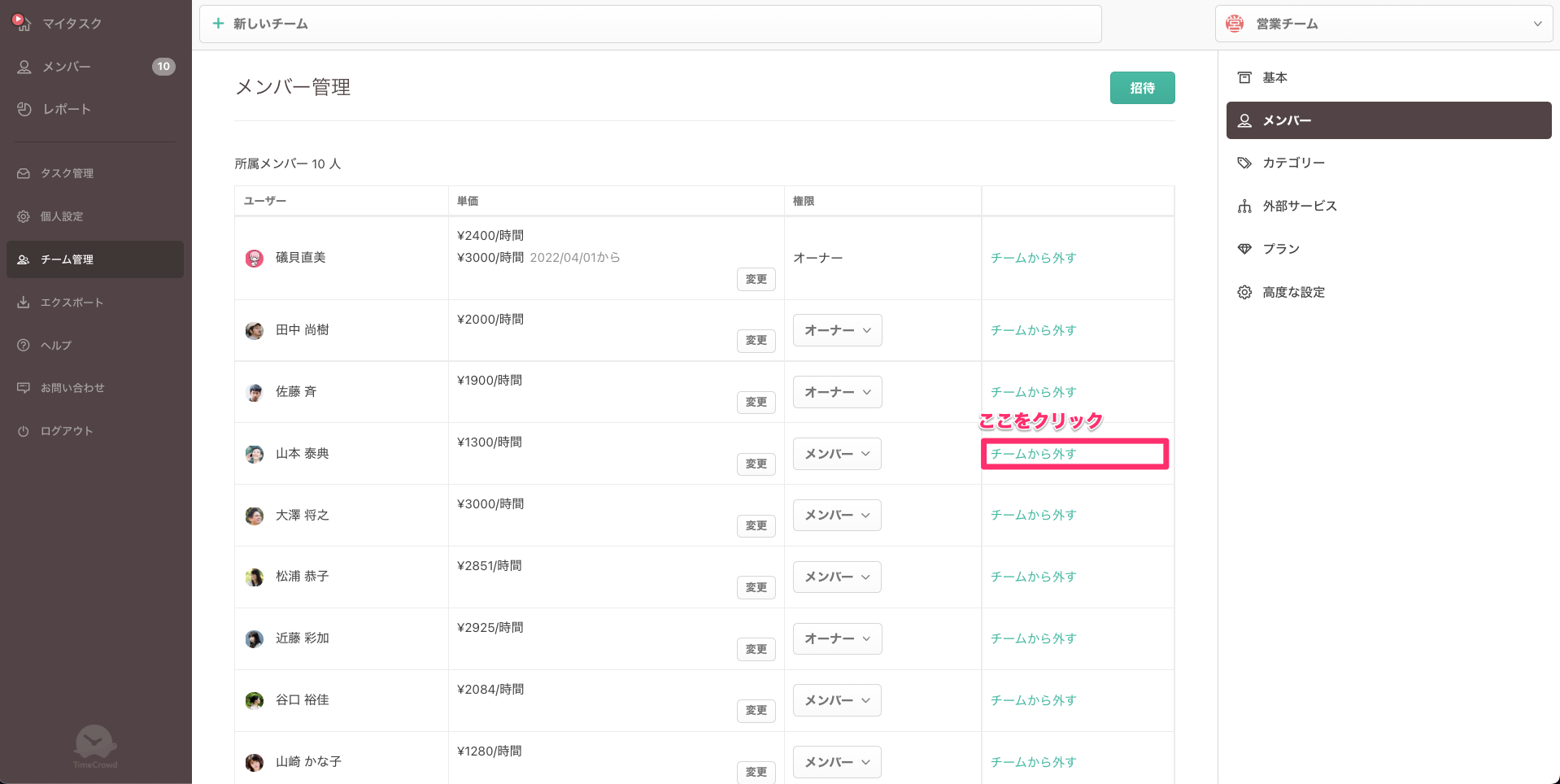The image size is (1560, 784).
Task: Click 変更 button for 大澤 将之's rate
Action: pos(756,525)
